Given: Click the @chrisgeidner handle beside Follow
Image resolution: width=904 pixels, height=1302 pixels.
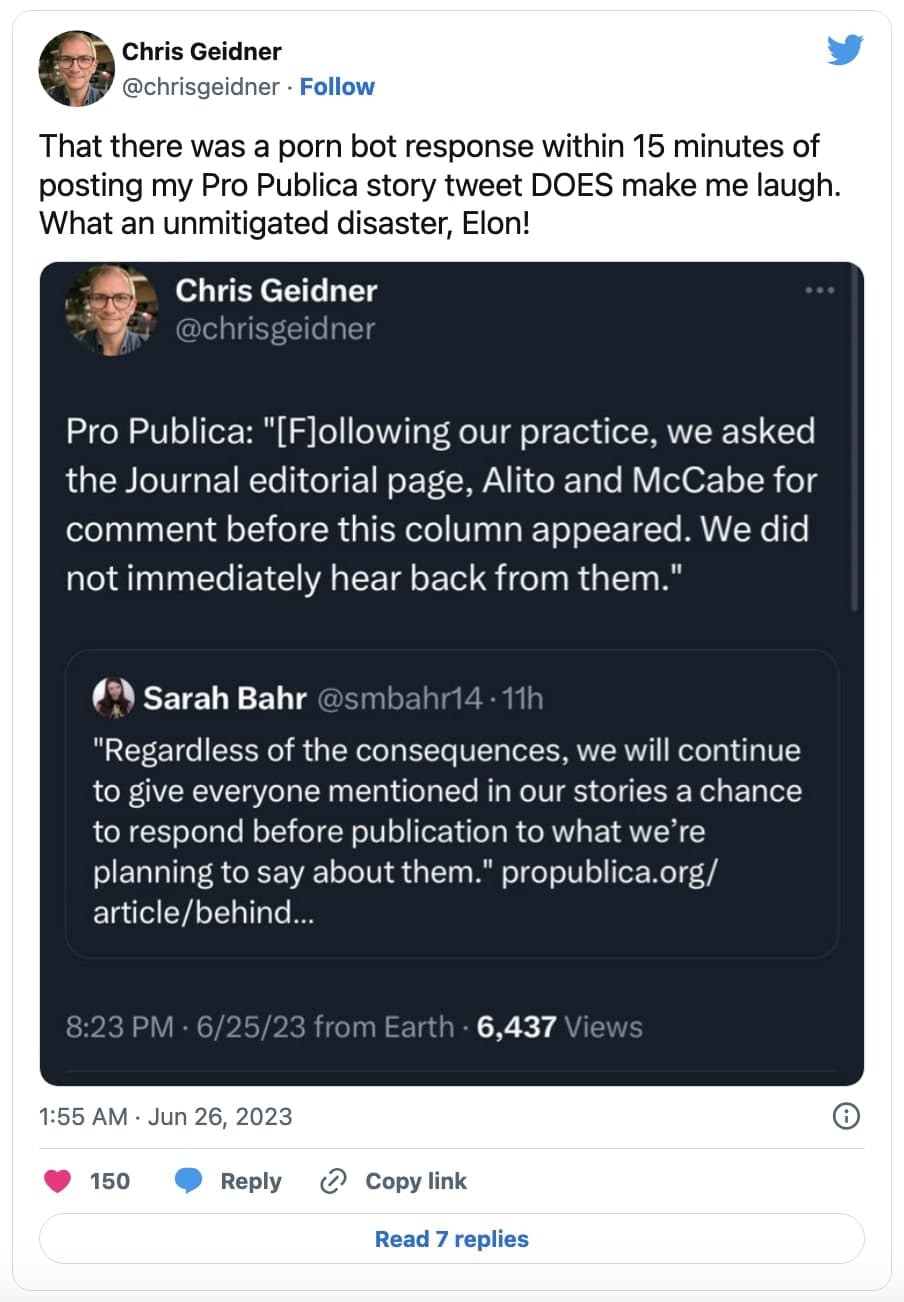Looking at the screenshot, I should [x=200, y=87].
